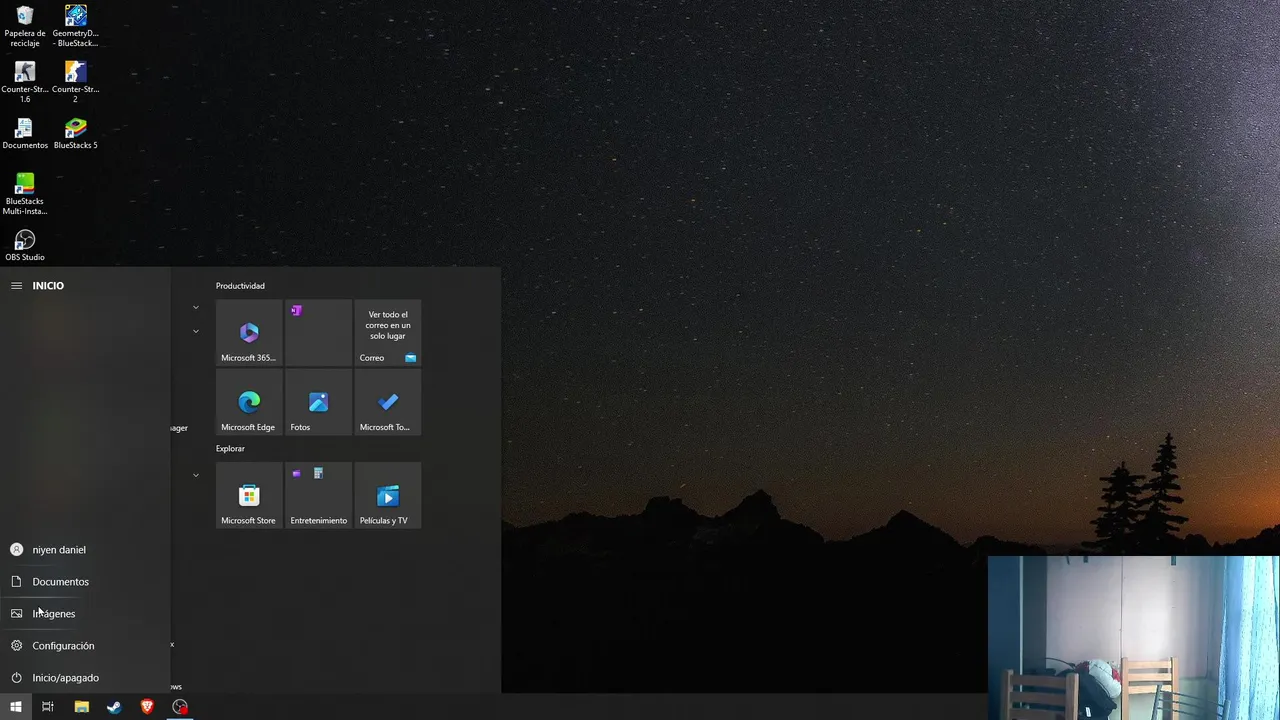Open Task View from the taskbar
The width and height of the screenshot is (1280, 720).
[x=48, y=707]
